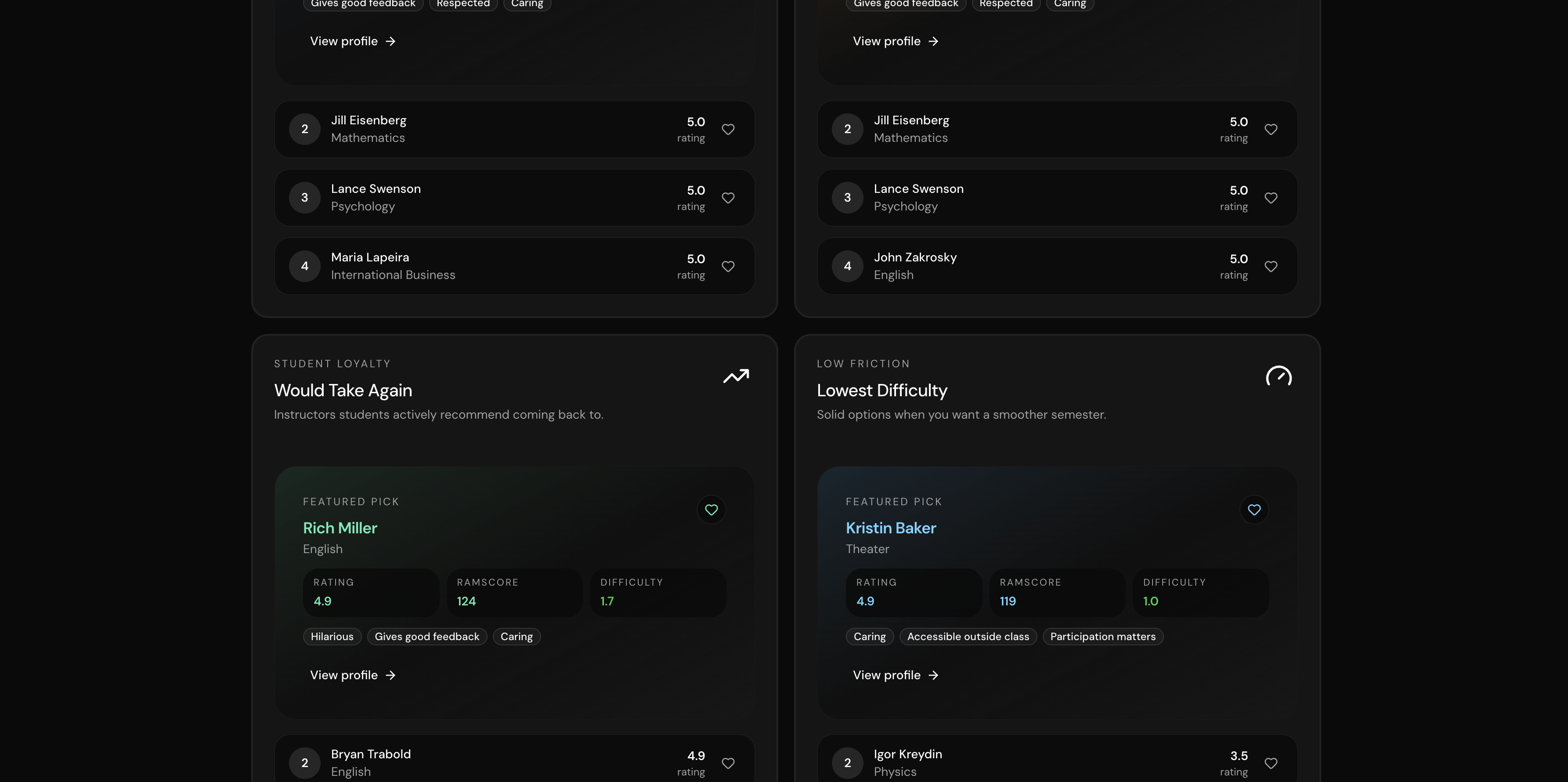The width and height of the screenshot is (1568, 782).
Task: Open Kristin Baker's View profile link
Action: [x=886, y=675]
